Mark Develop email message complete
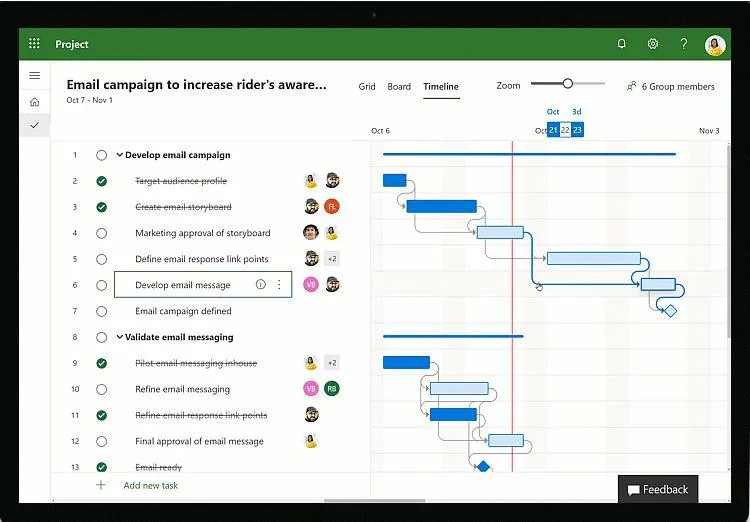This screenshot has width=750, height=522. coord(101,285)
